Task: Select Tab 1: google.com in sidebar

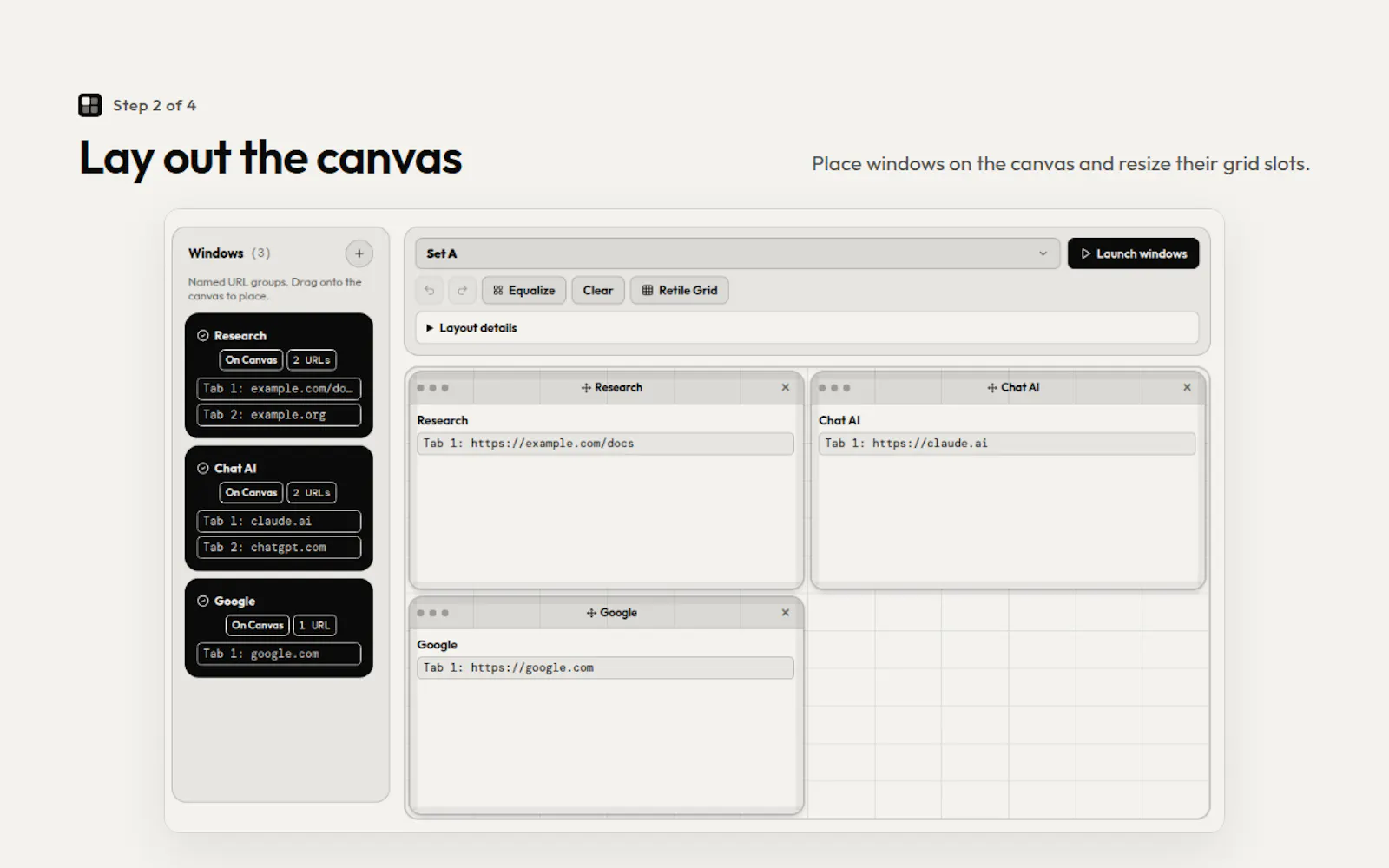Action: tap(279, 654)
